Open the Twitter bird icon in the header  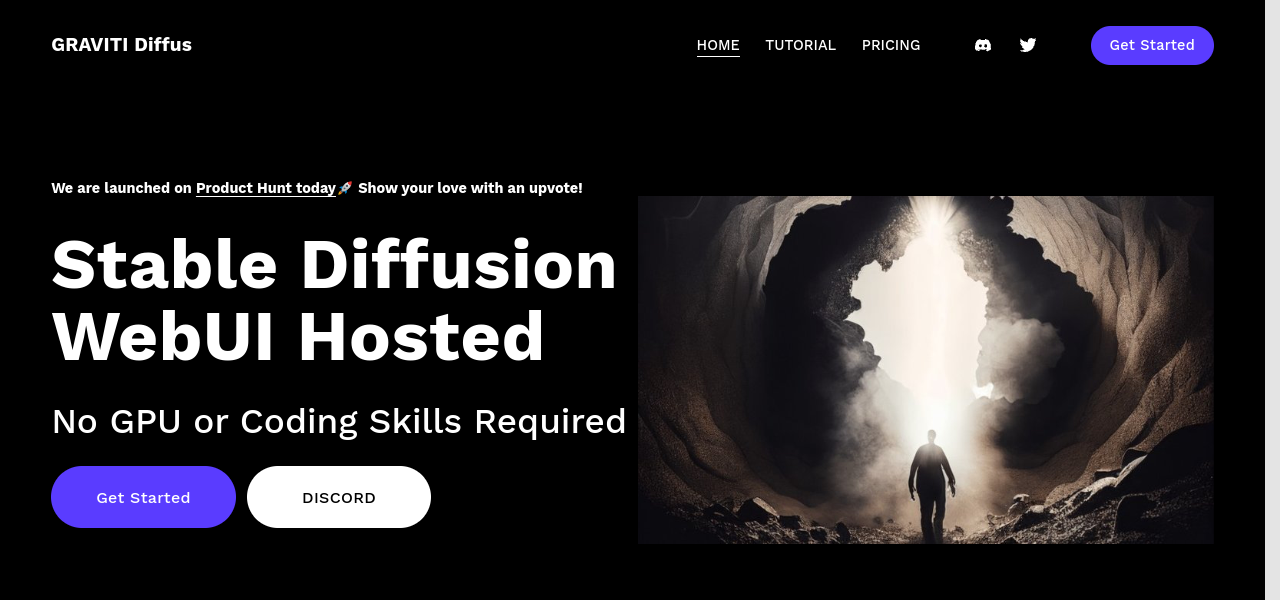pos(1028,45)
